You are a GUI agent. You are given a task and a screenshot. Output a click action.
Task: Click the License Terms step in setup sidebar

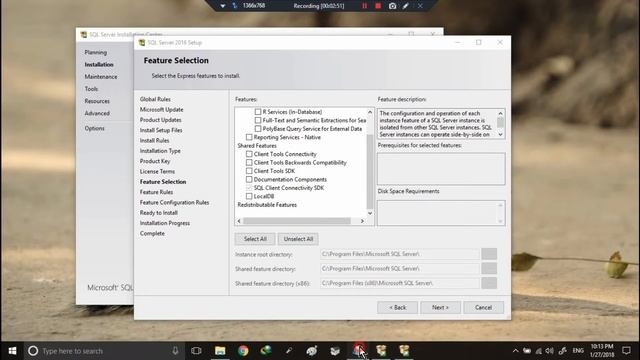coord(157,172)
